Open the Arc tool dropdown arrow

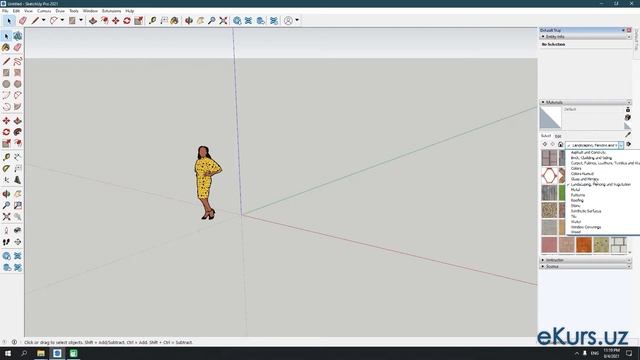62,20
